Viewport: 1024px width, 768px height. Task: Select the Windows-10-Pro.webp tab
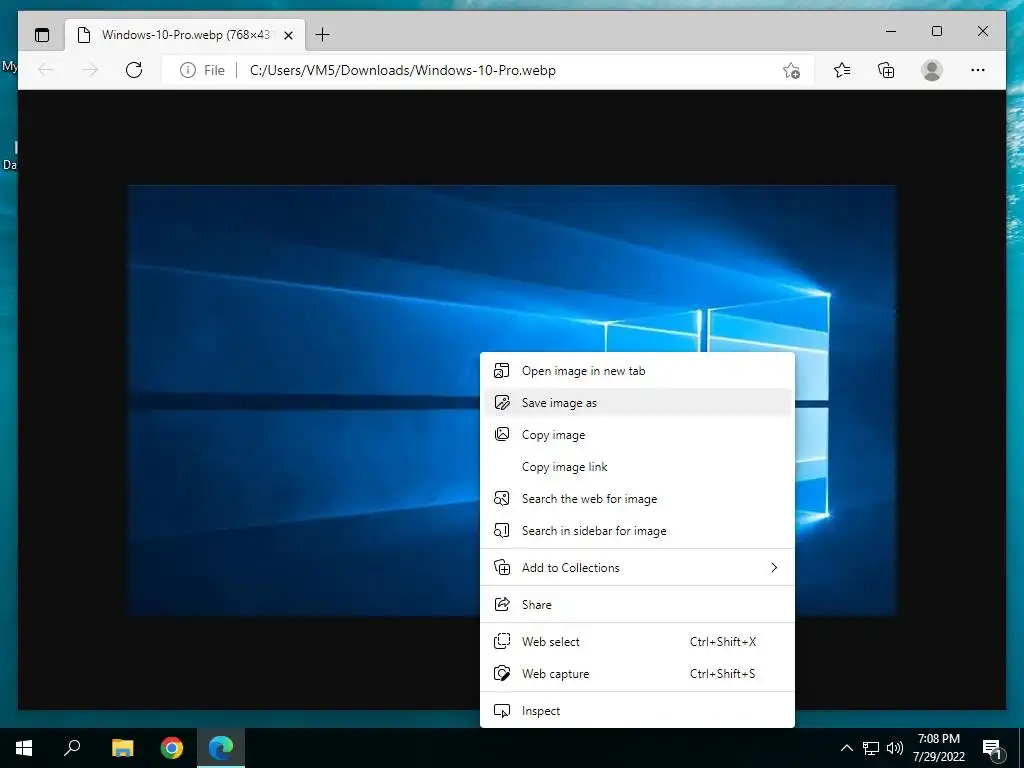tap(185, 35)
